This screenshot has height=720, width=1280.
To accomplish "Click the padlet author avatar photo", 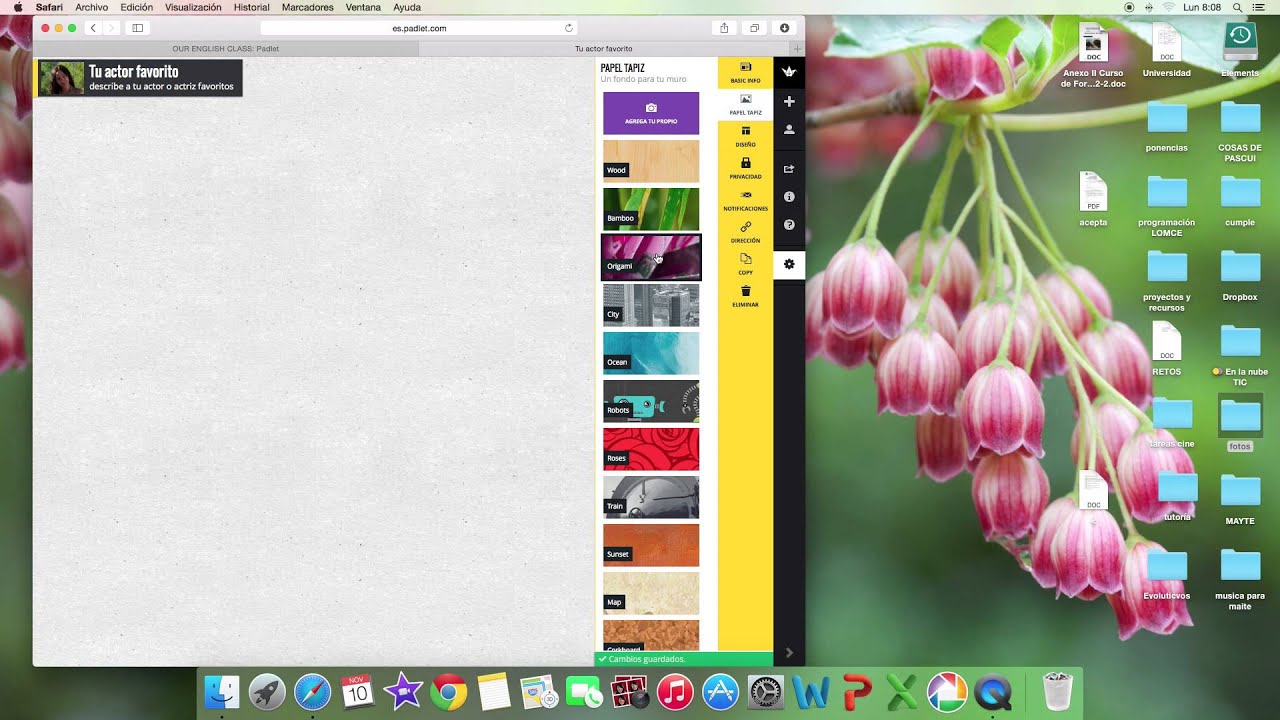I will (x=62, y=78).
